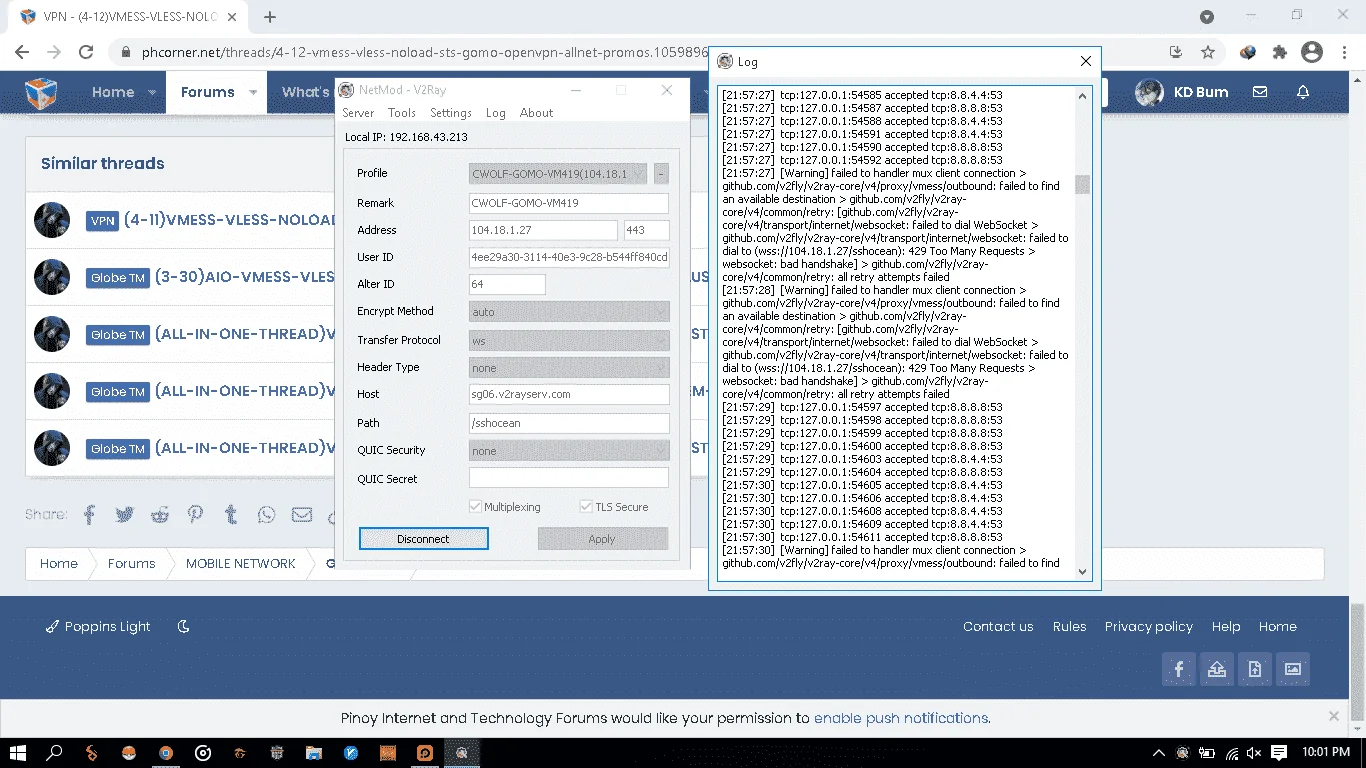The image size is (1366, 768).
Task: Open the Encrypt Method dropdown
Action: point(569,312)
